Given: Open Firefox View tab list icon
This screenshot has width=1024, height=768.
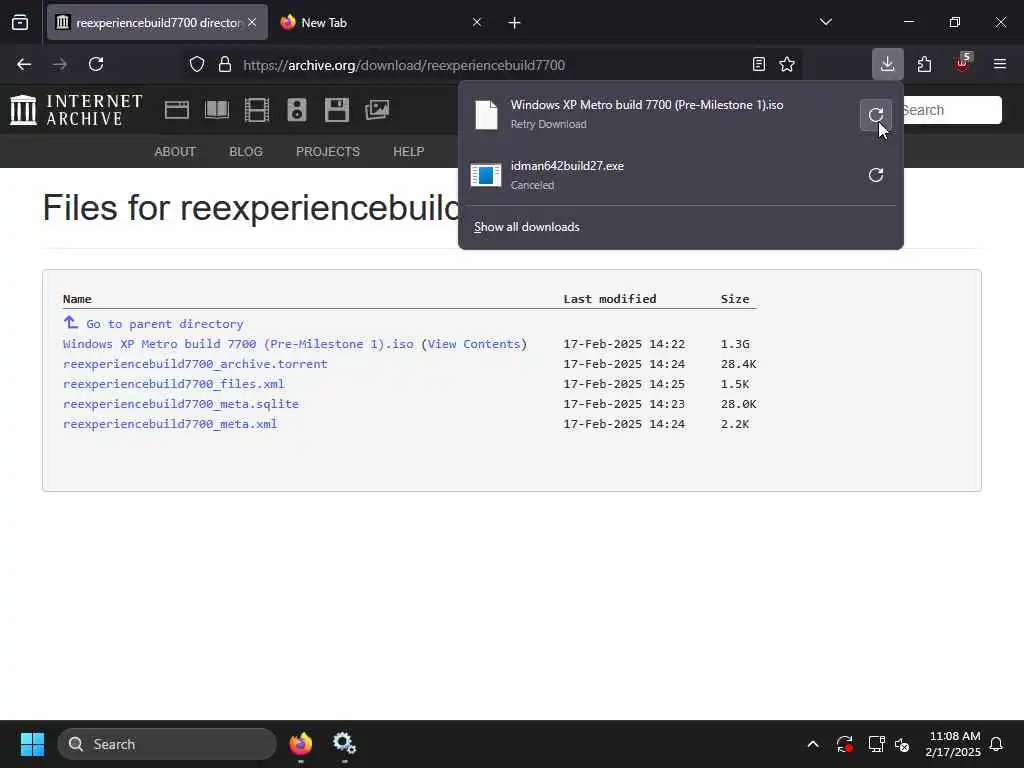Looking at the screenshot, I should (x=20, y=22).
